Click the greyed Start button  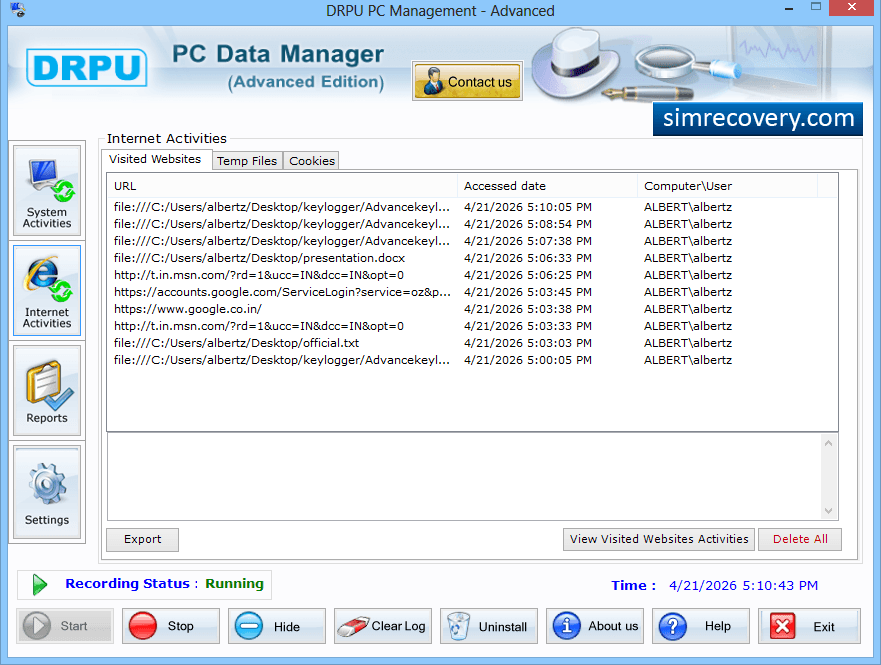click(x=65, y=626)
